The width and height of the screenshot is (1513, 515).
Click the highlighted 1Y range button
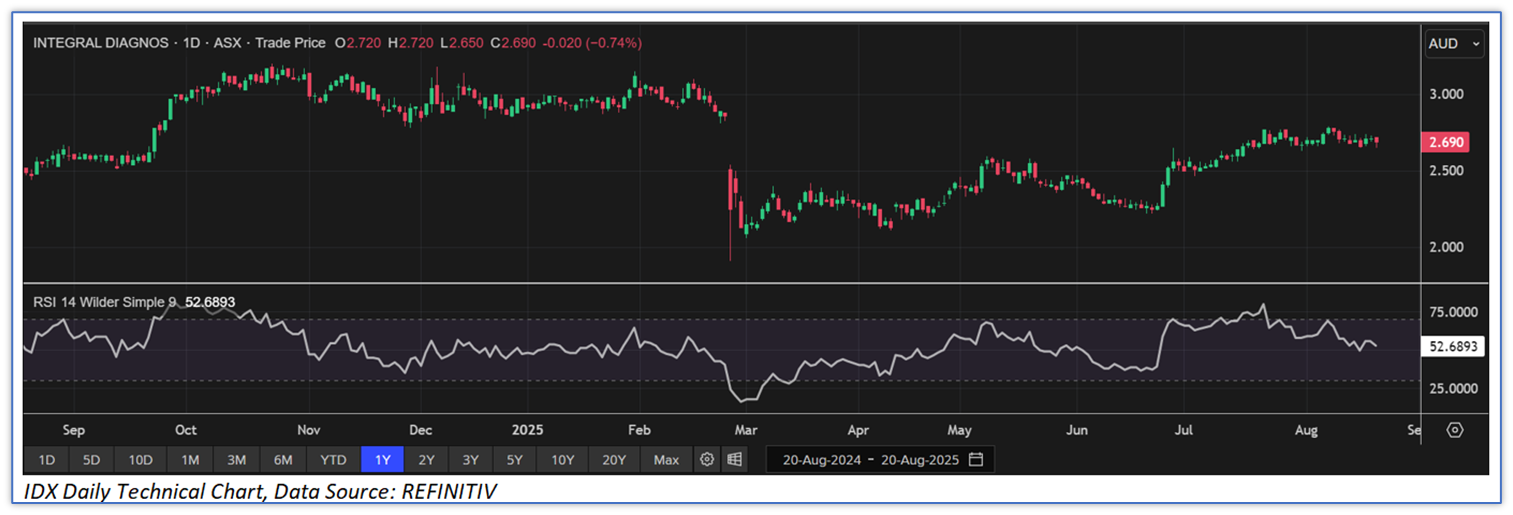(382, 460)
